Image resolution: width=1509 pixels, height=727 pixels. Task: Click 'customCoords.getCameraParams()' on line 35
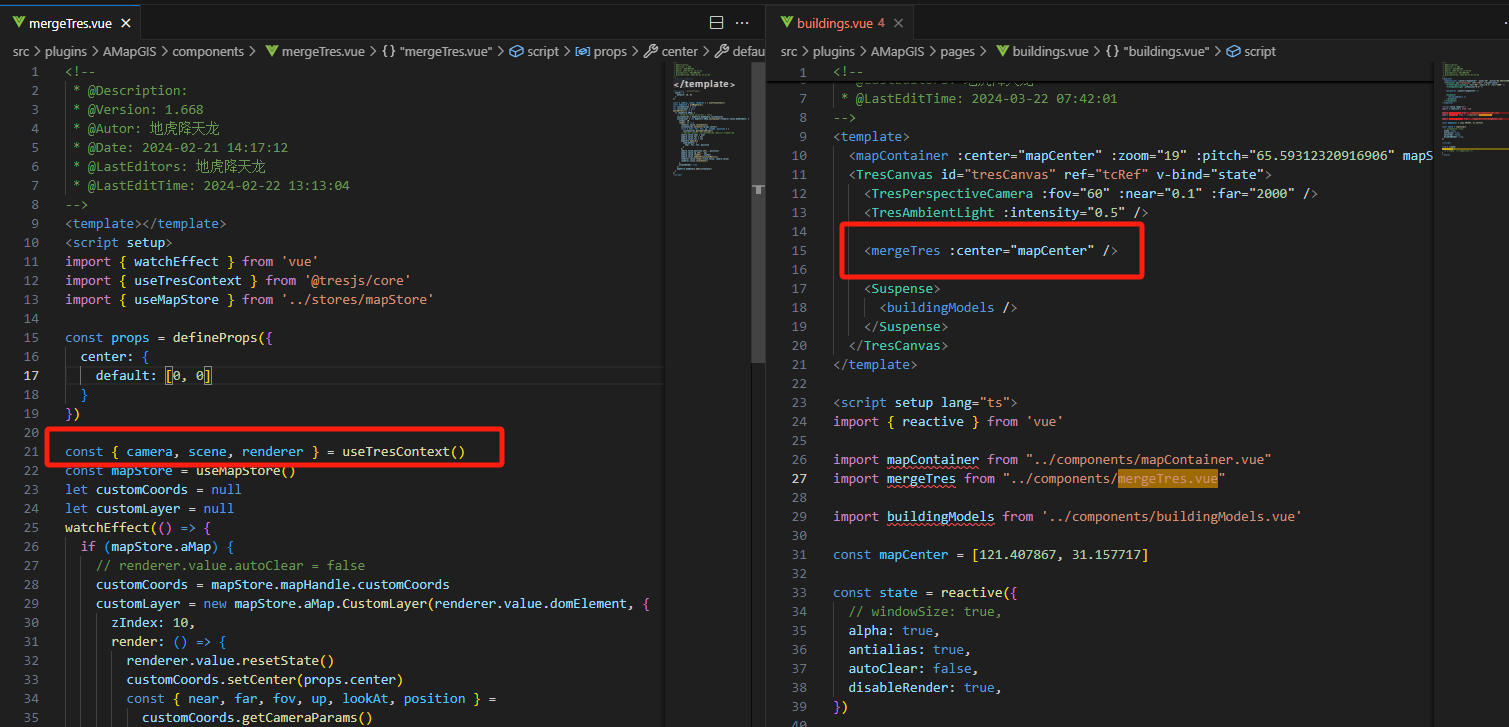(257, 717)
